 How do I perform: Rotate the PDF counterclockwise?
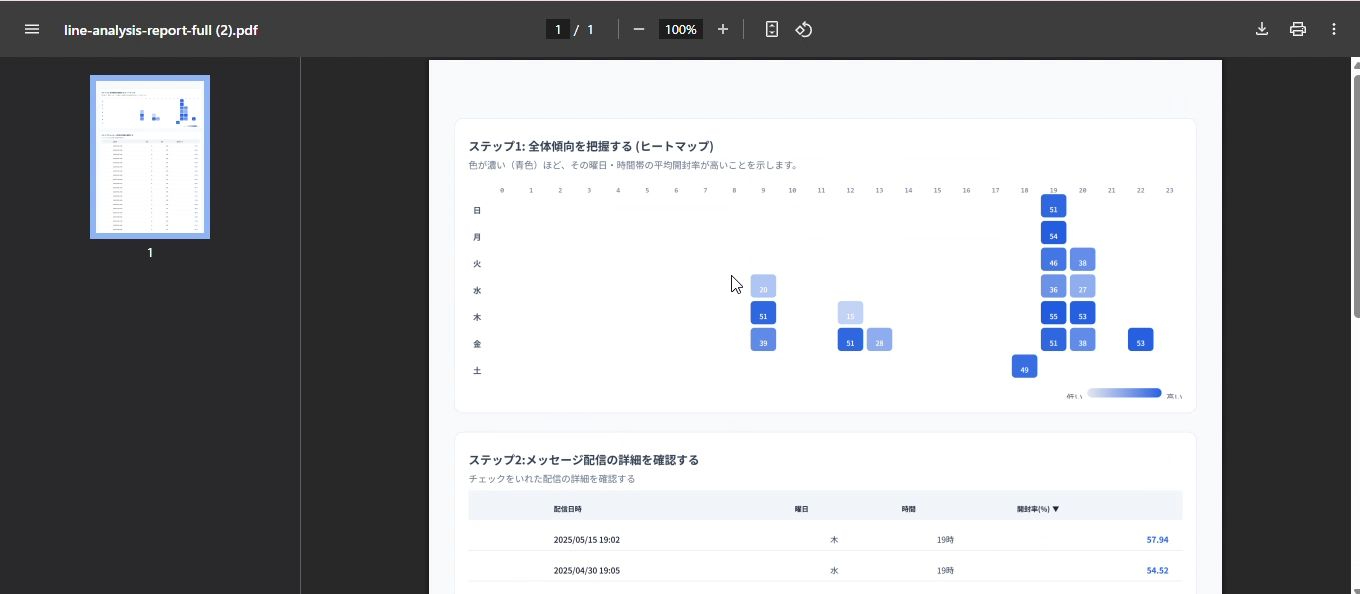coord(803,29)
